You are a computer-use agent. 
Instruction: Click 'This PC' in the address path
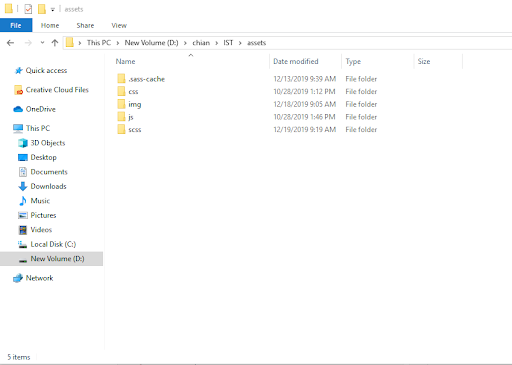coord(99,43)
